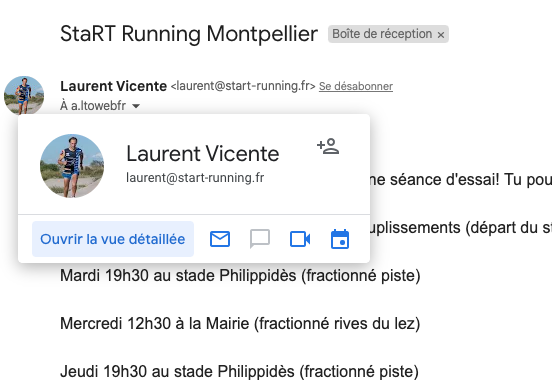Click the Boîte de réception label chip
The image size is (552, 380).
(382, 34)
